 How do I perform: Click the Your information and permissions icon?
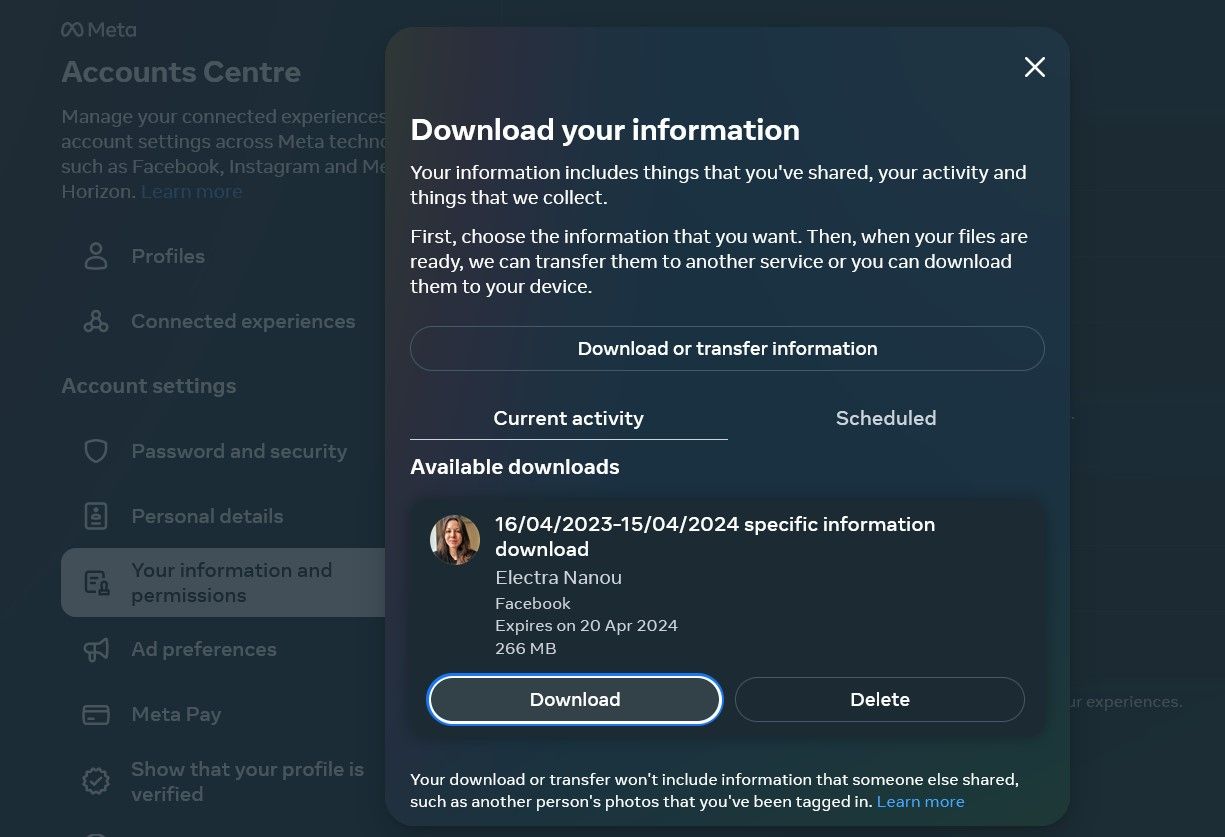pyautogui.click(x=95, y=582)
